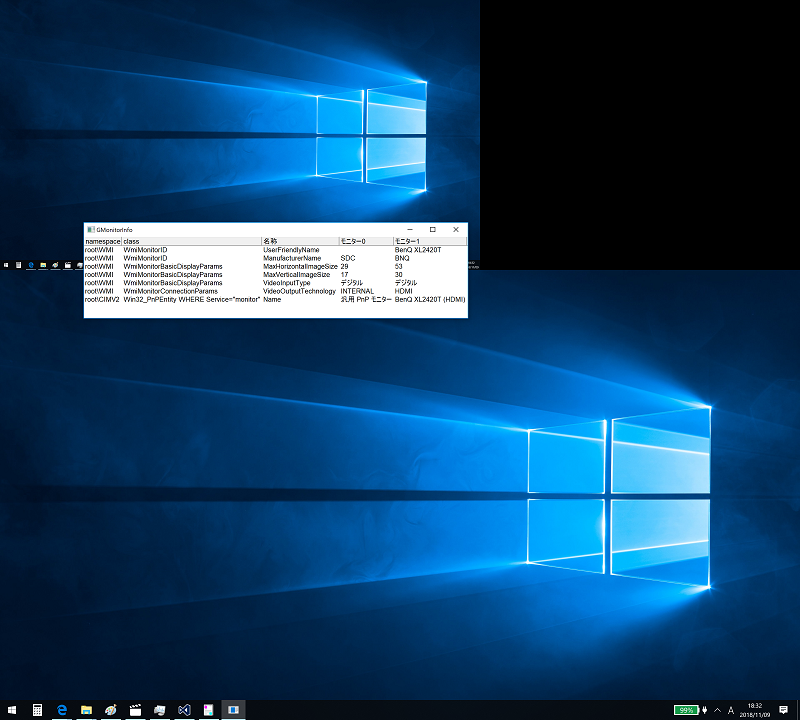Select the active GMonitorInfo taskbar button
This screenshot has width=800, height=720.
pos(233,710)
